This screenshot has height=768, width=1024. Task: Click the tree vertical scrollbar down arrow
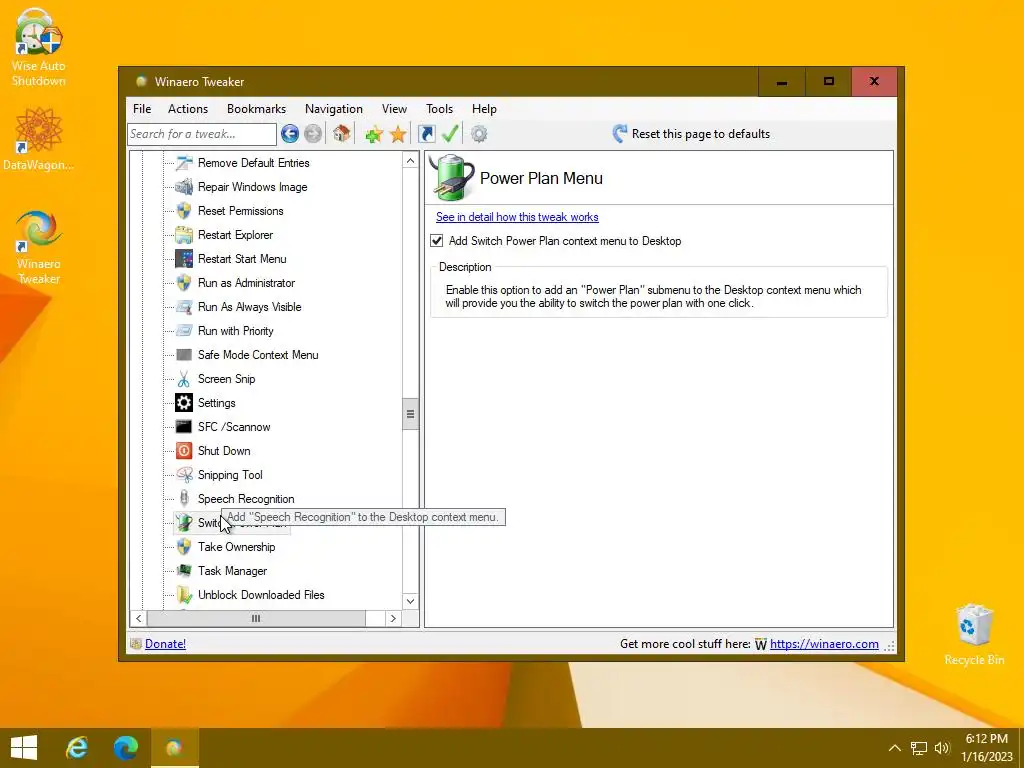point(410,601)
